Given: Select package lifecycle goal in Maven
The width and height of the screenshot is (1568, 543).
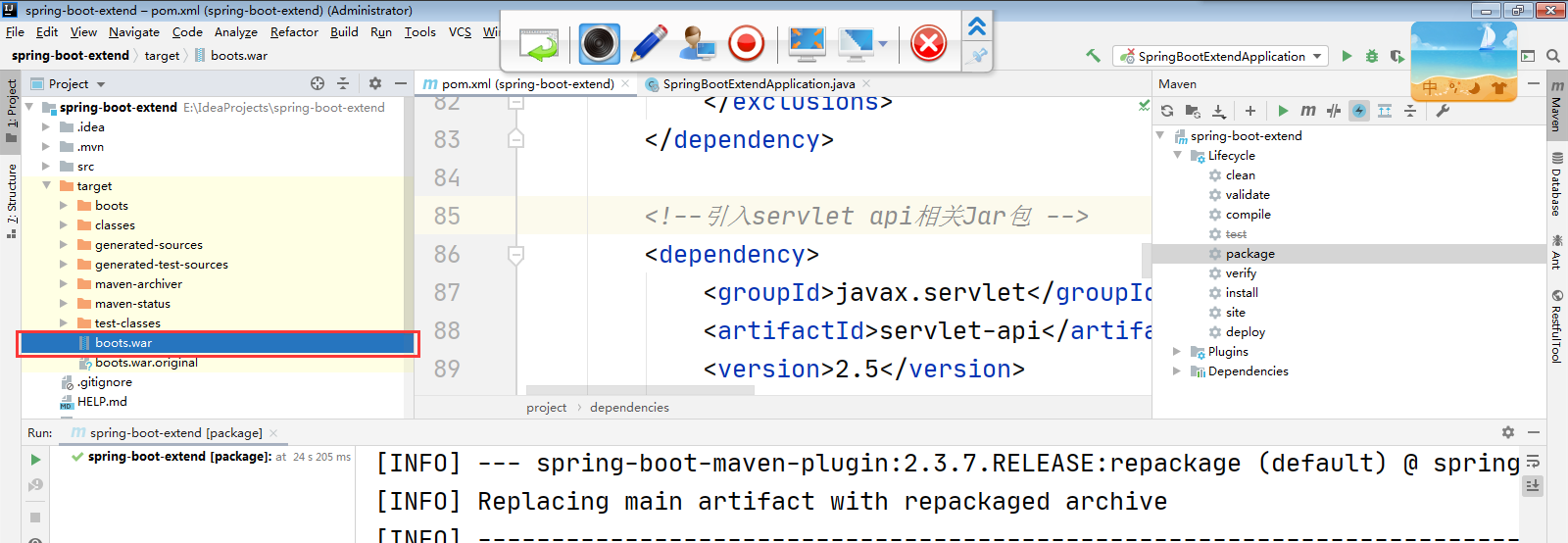Looking at the screenshot, I should pyautogui.click(x=1249, y=254).
